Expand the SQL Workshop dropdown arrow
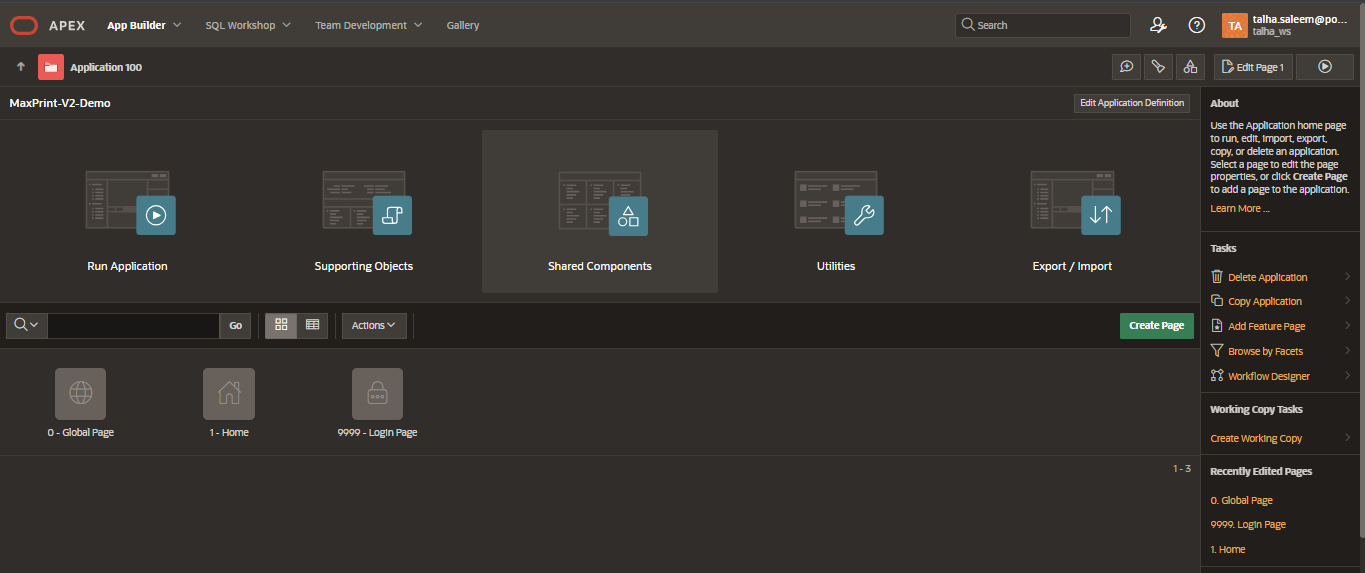1365x573 pixels. [x=286, y=25]
